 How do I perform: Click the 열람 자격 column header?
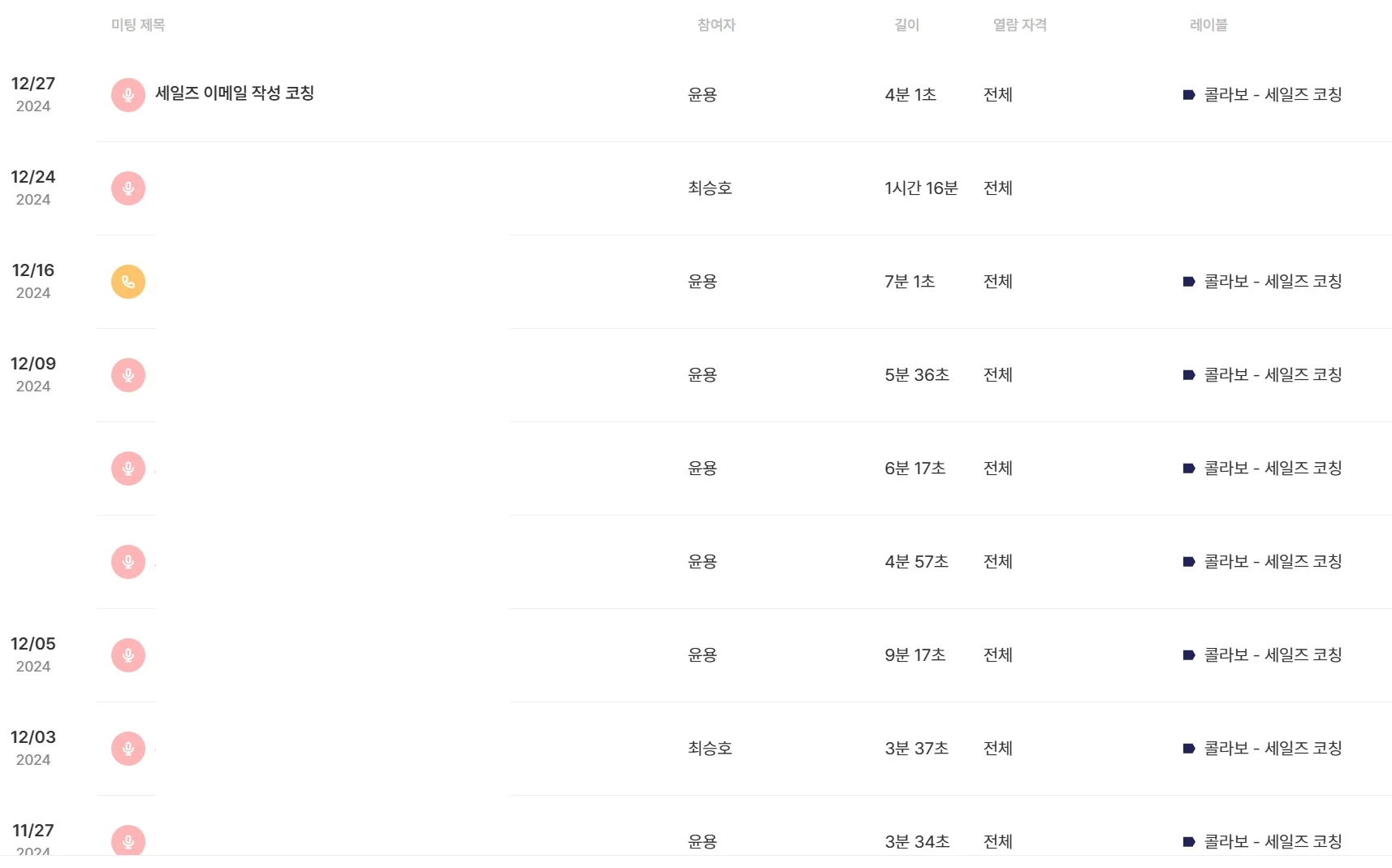point(1019,25)
